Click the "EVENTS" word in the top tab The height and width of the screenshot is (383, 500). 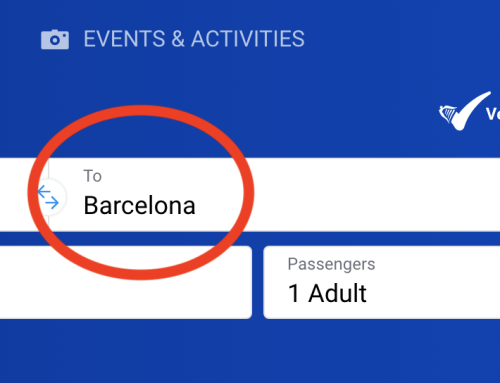tap(124, 39)
